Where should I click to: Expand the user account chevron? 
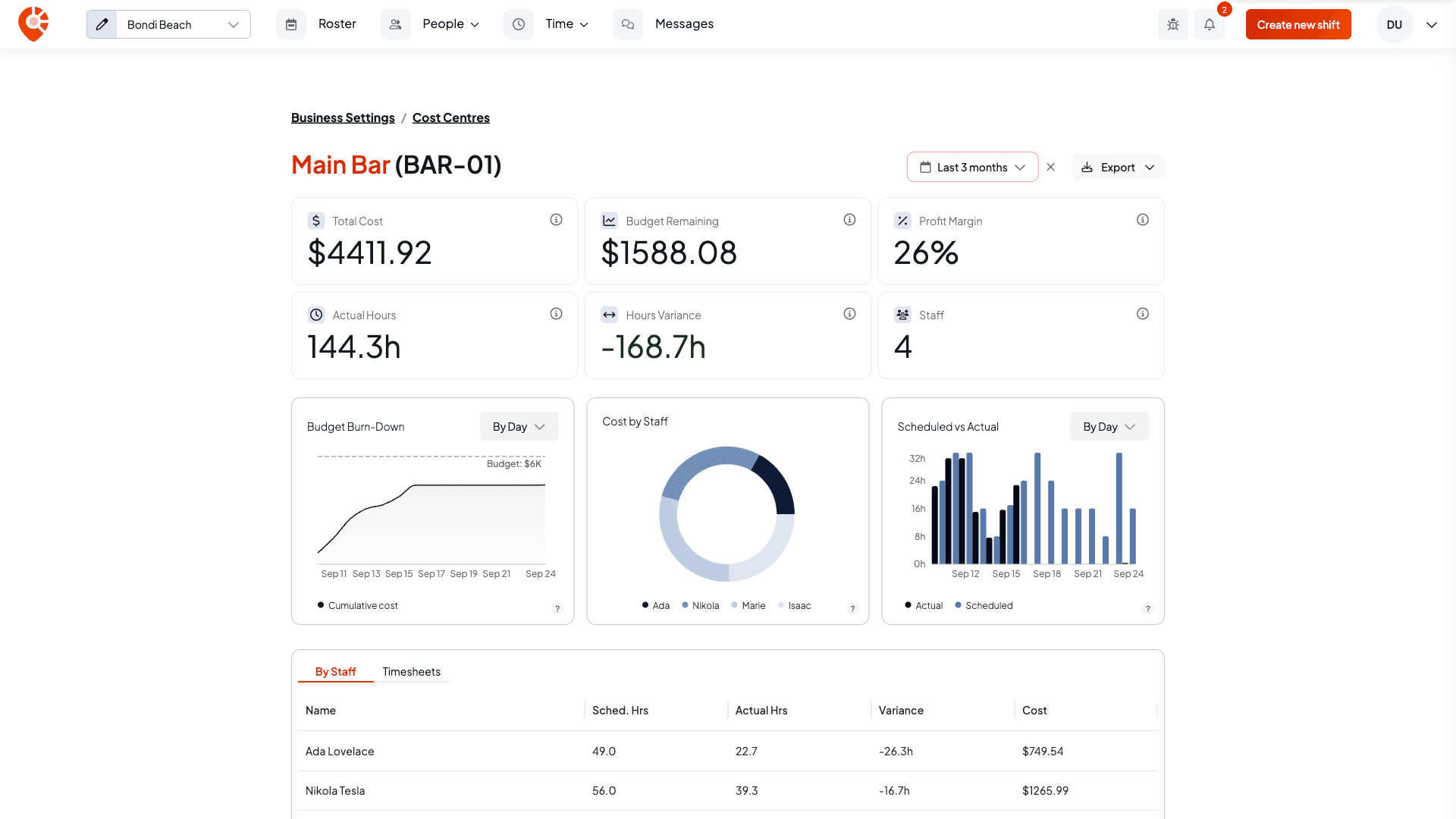(x=1432, y=24)
